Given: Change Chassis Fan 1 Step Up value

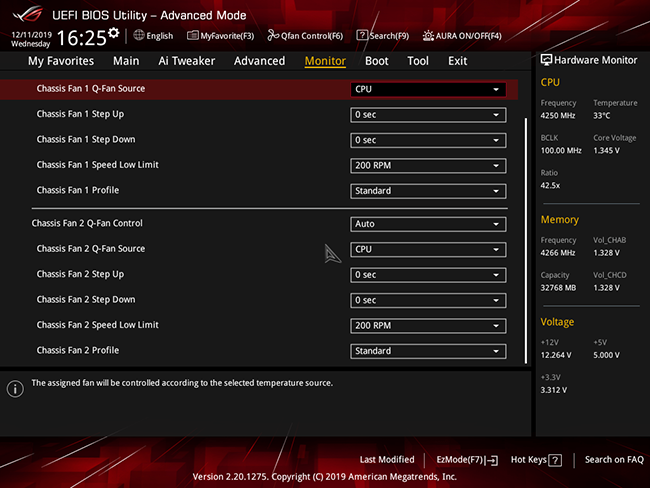Looking at the screenshot, I should [428, 115].
